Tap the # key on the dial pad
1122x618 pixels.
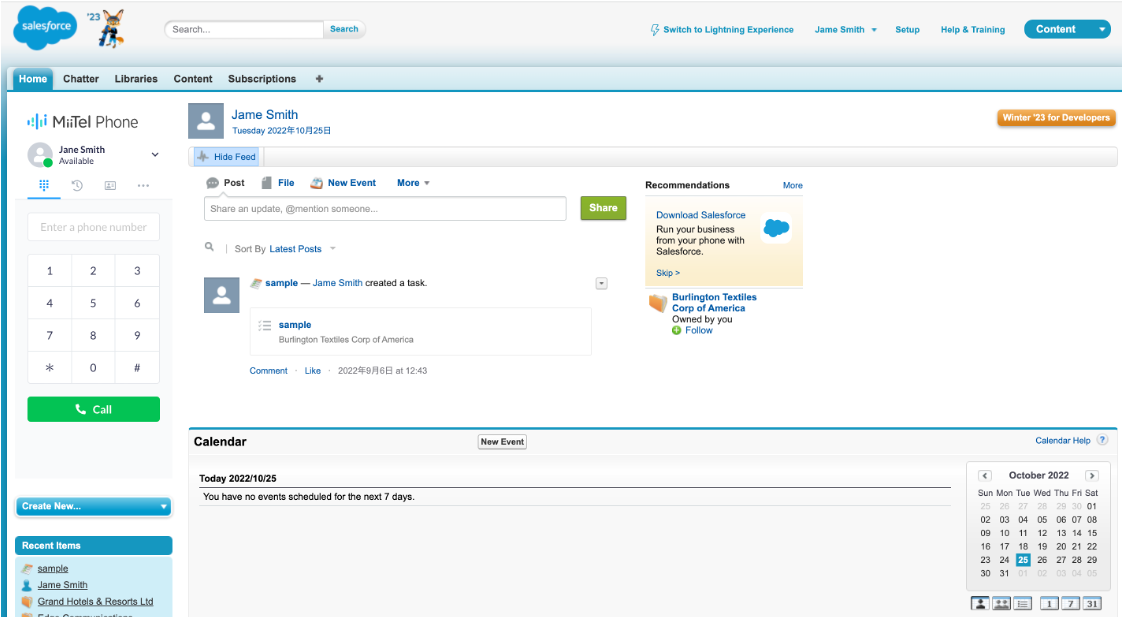[x=137, y=368]
